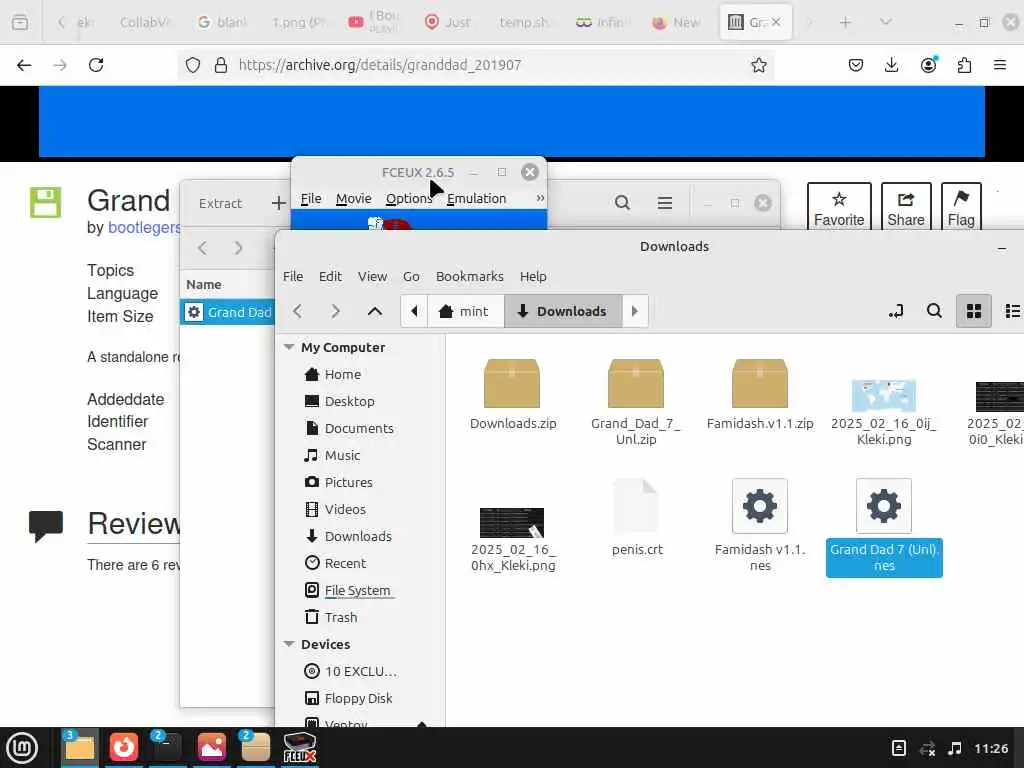Open file manager View menu
The width and height of the screenshot is (1024, 768).
(x=372, y=276)
